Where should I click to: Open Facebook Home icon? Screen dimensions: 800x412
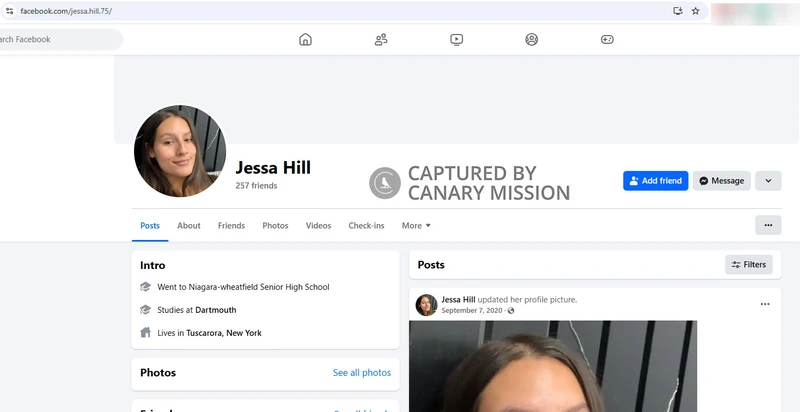point(305,40)
